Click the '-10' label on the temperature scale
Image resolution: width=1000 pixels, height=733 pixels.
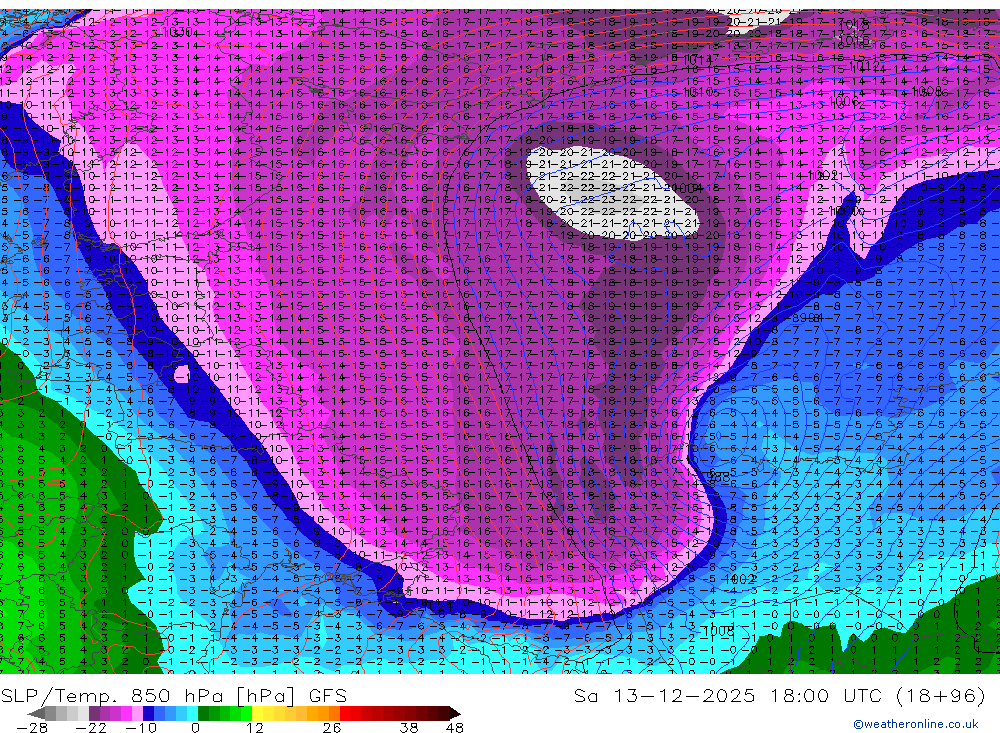141,728
